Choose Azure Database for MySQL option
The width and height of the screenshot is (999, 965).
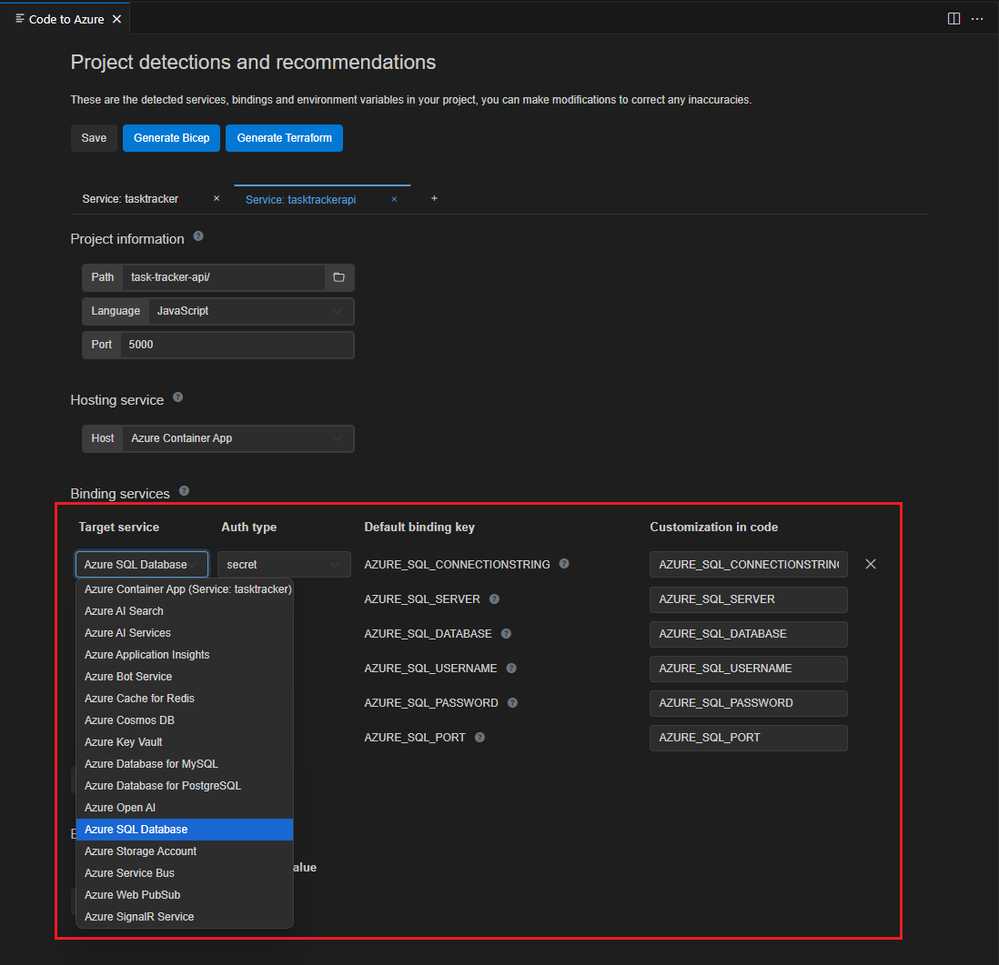tap(185, 764)
